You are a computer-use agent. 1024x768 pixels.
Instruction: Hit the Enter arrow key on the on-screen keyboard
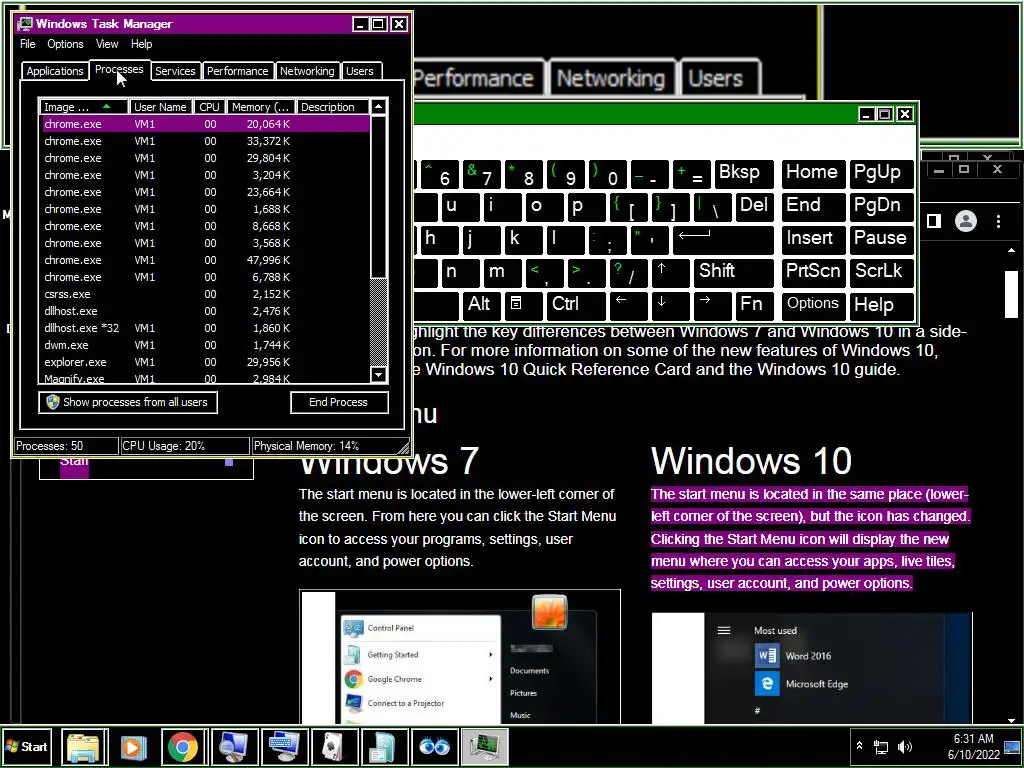point(724,240)
